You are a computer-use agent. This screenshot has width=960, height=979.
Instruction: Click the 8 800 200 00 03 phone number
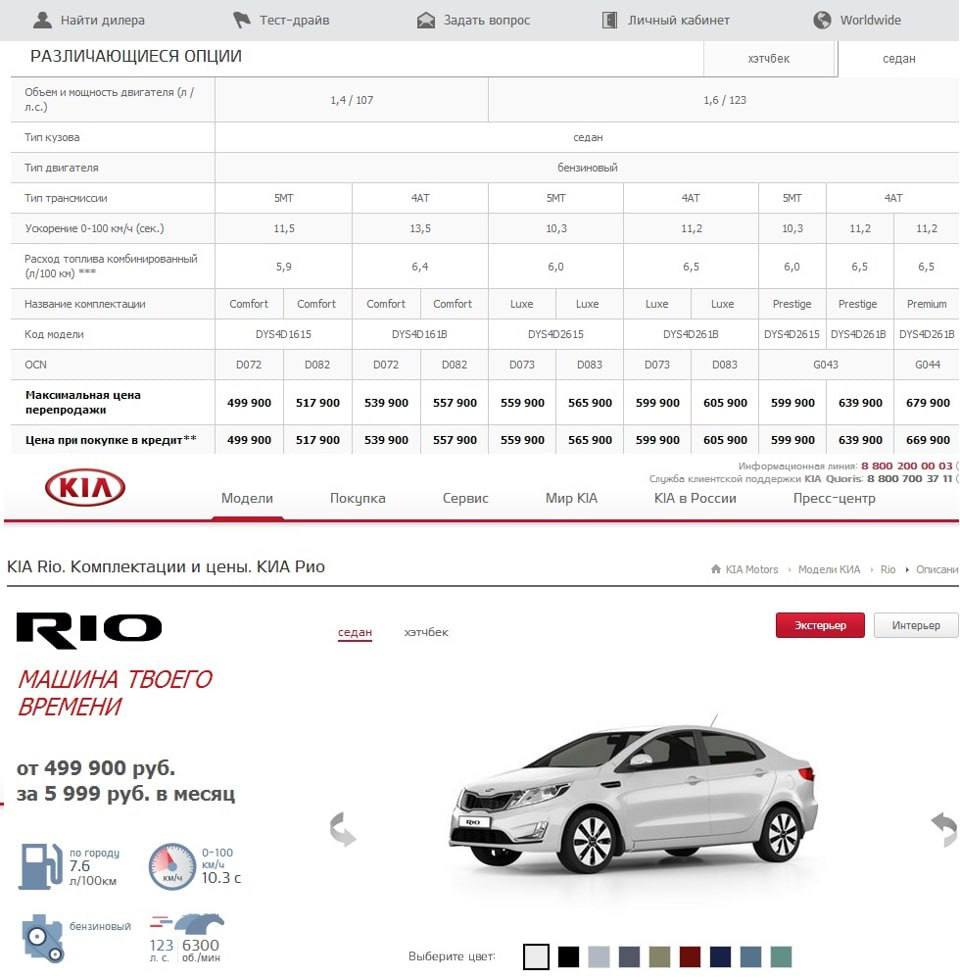907,466
